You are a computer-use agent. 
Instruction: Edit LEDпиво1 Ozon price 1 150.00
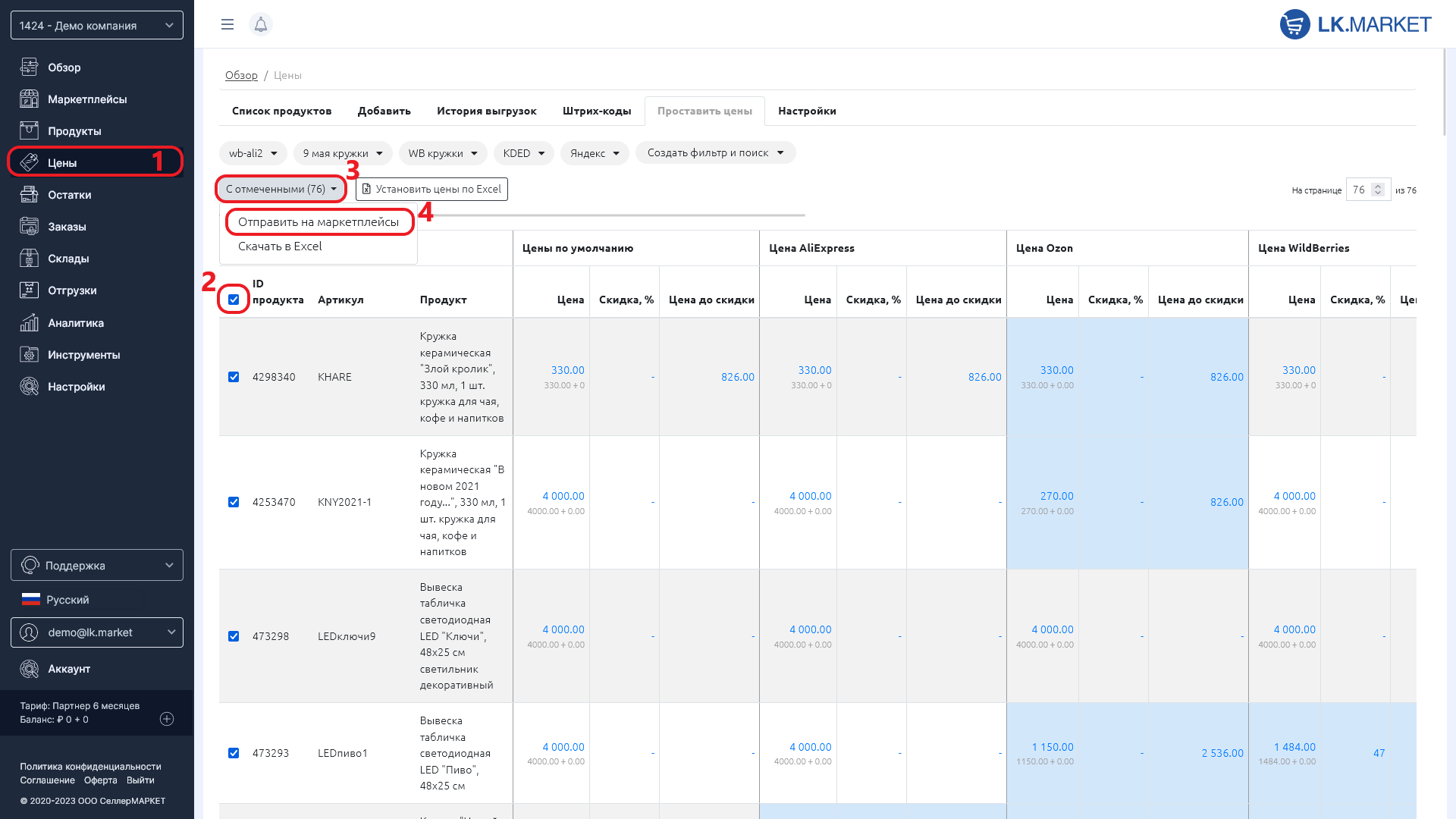(1052, 747)
